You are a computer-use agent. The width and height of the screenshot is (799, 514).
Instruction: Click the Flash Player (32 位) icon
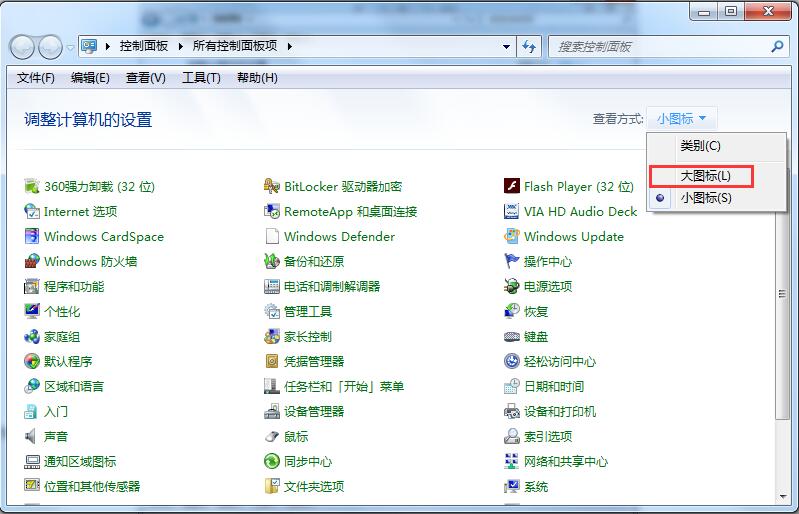coord(512,187)
